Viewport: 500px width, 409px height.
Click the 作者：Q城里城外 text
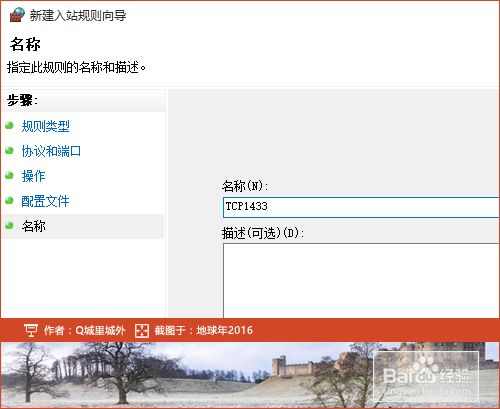click(85, 330)
